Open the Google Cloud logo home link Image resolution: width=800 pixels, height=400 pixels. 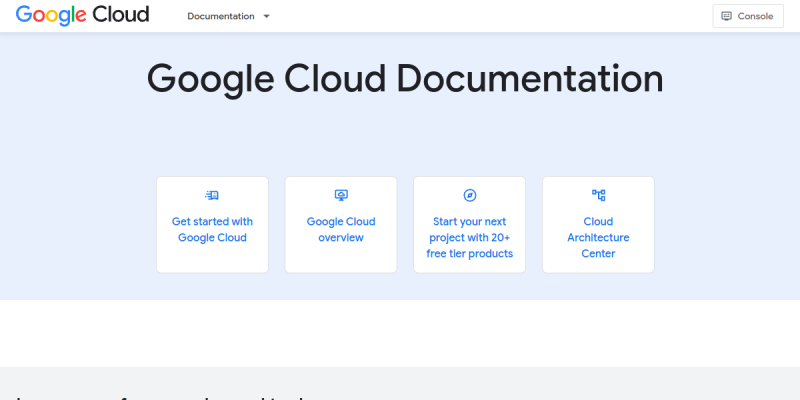(82, 15)
